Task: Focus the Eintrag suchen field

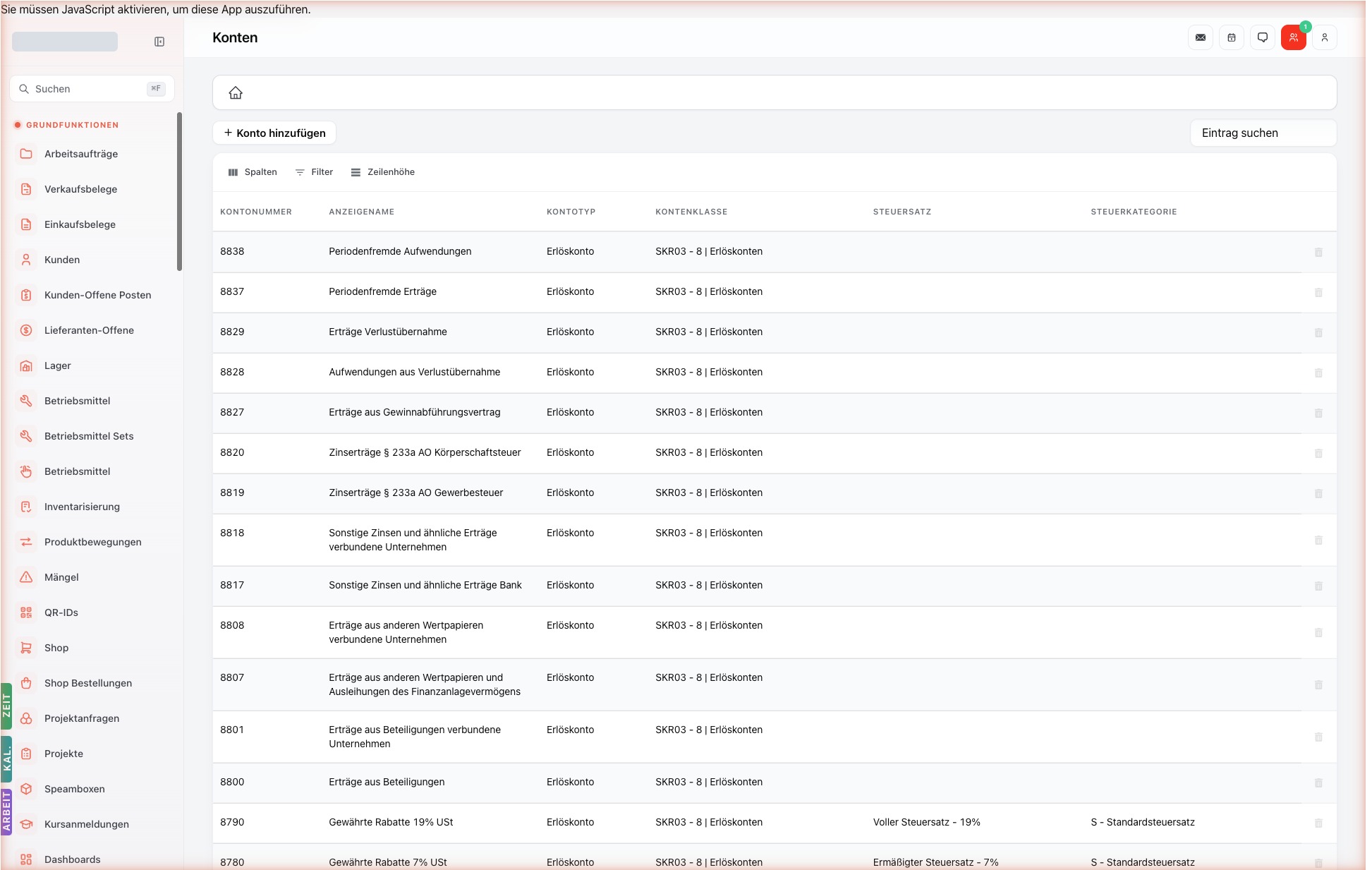Action: (1263, 133)
